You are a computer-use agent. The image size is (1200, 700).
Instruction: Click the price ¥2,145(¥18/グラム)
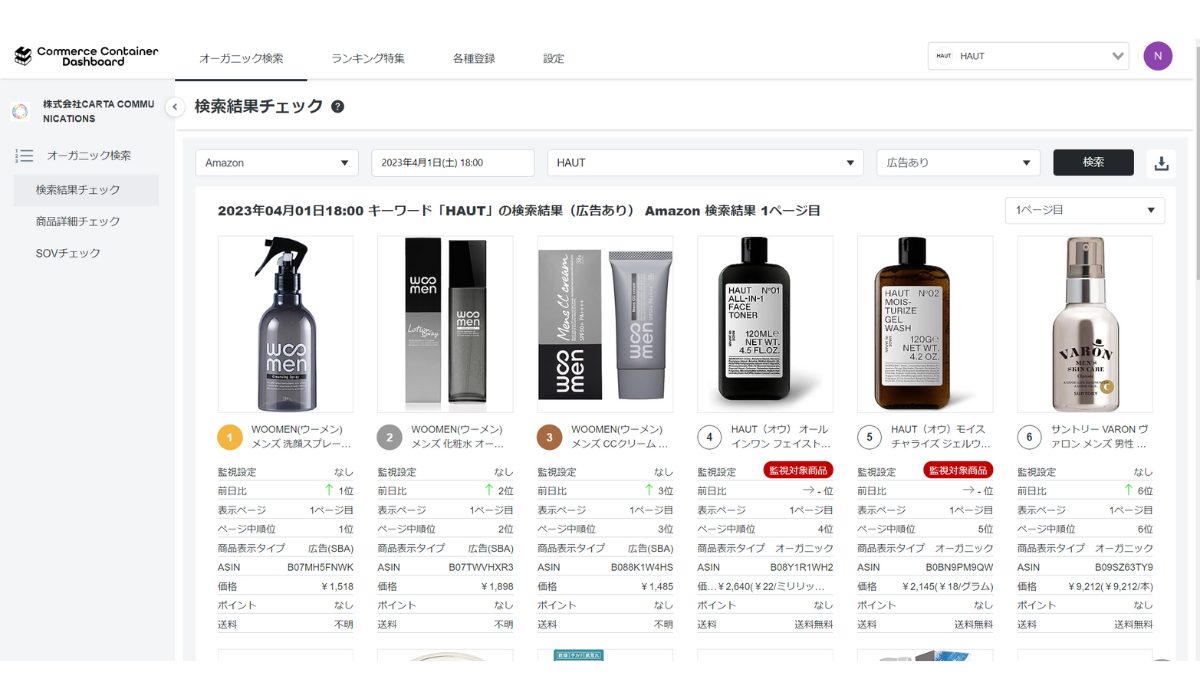948,586
